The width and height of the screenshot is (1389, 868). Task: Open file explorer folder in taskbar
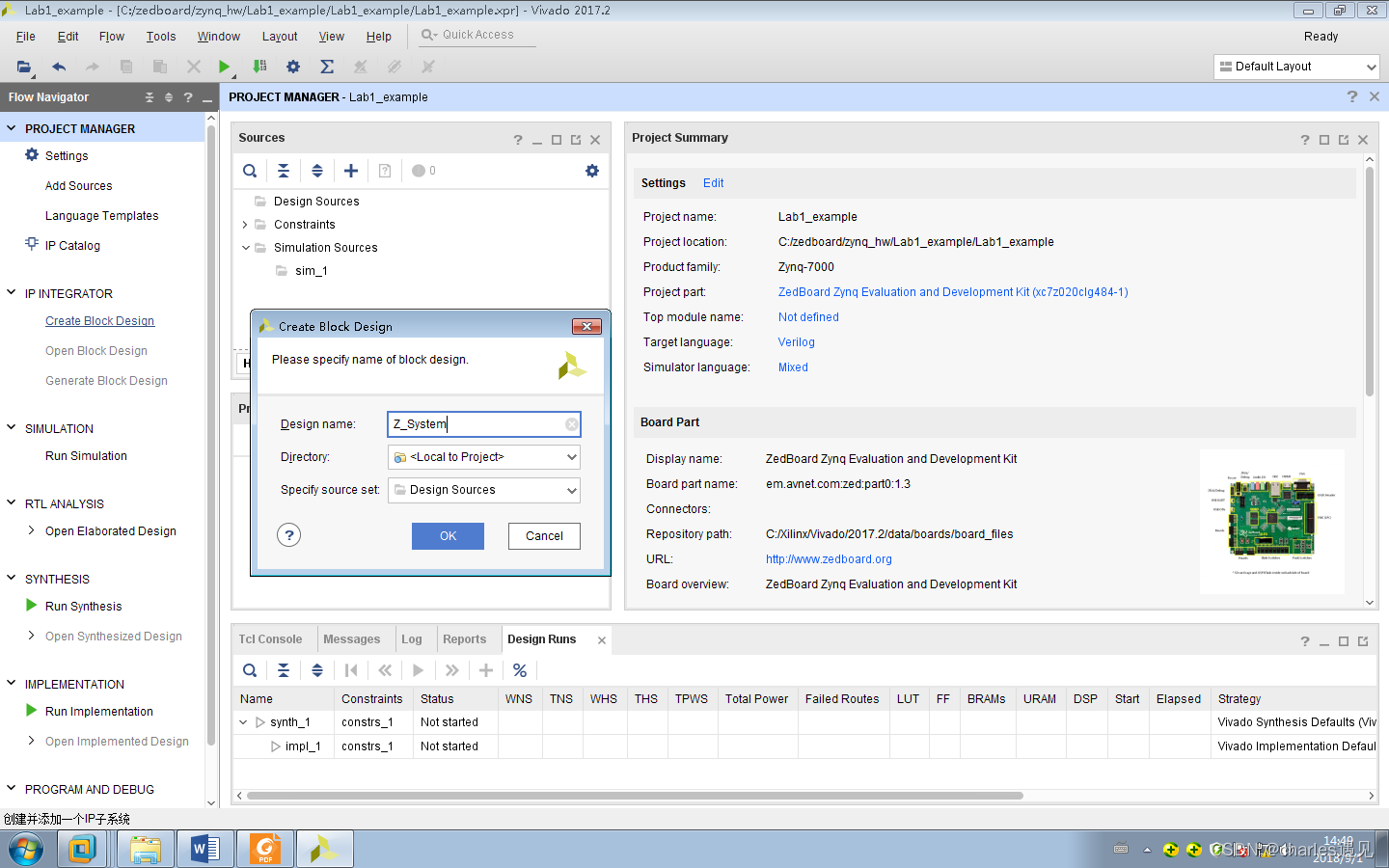pyautogui.click(x=146, y=849)
